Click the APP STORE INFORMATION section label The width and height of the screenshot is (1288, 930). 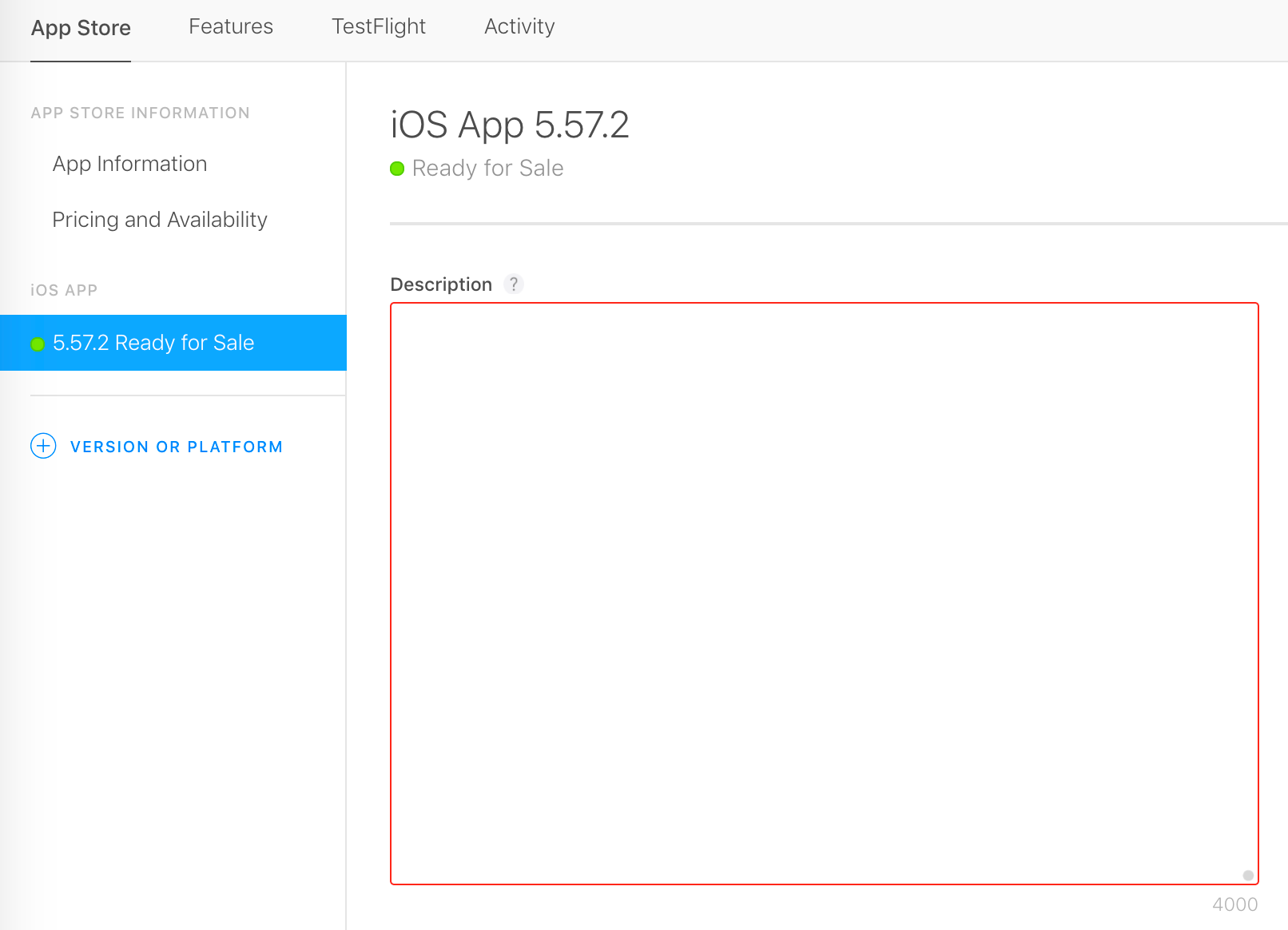click(x=141, y=113)
